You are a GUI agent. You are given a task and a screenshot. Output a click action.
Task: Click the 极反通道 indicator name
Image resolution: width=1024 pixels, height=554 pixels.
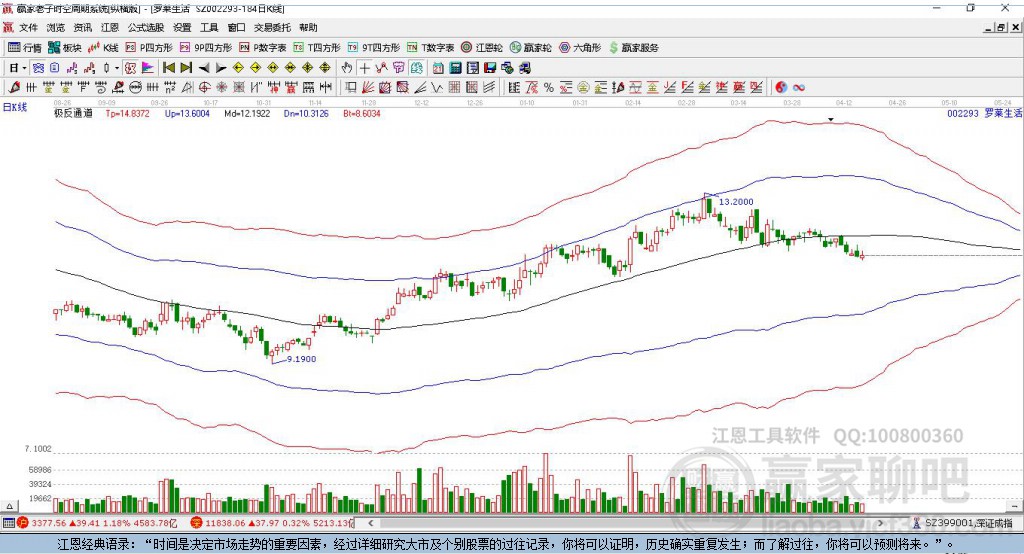click(x=73, y=113)
